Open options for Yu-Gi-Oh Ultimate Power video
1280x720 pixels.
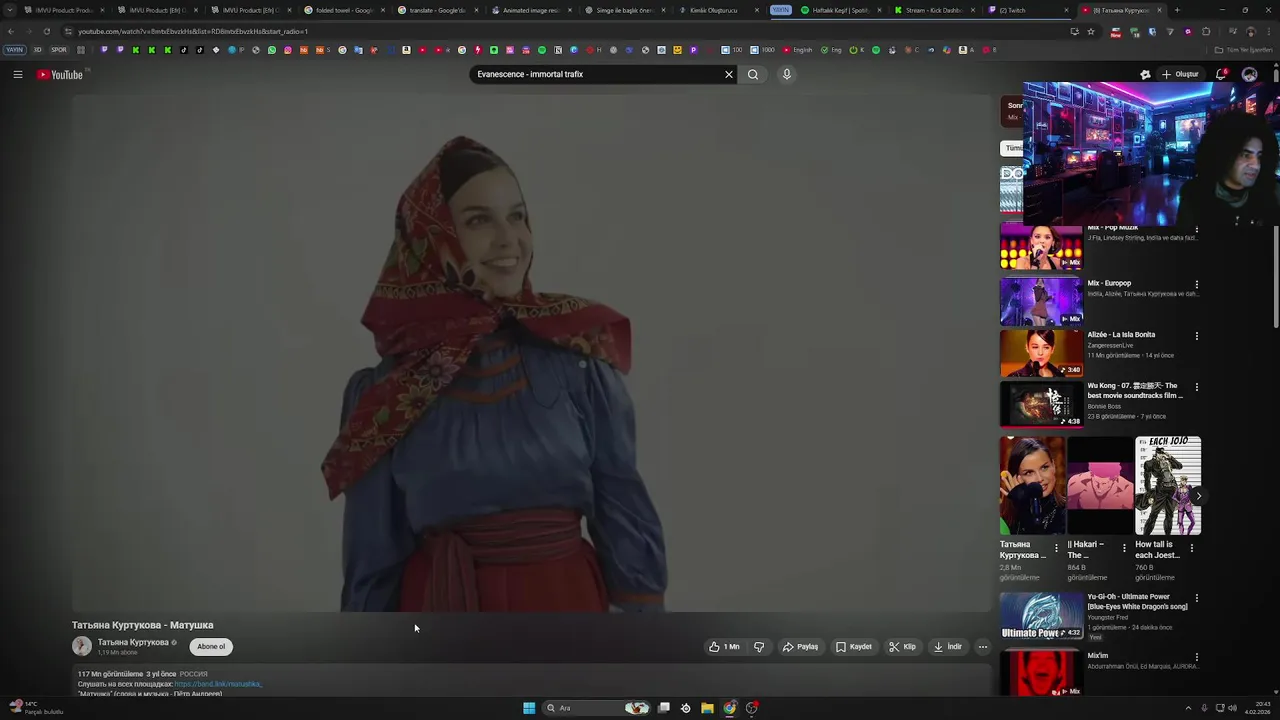pos(1196,598)
